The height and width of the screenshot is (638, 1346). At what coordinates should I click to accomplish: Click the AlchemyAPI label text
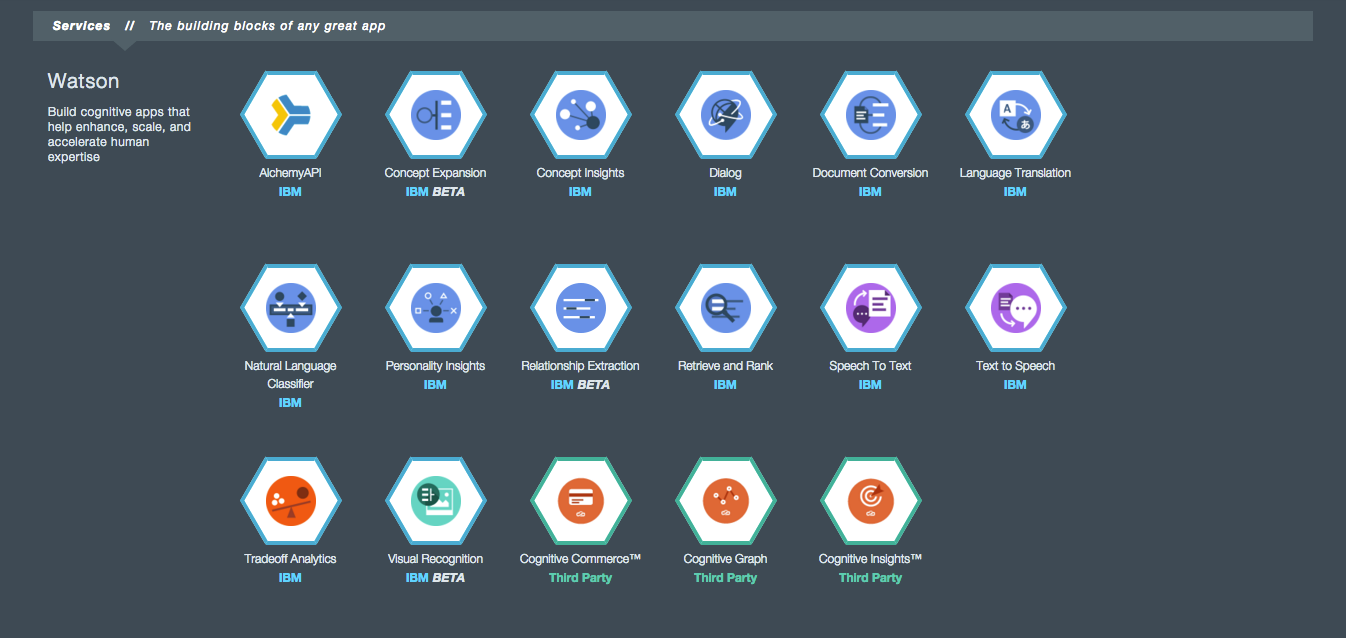tap(290, 173)
